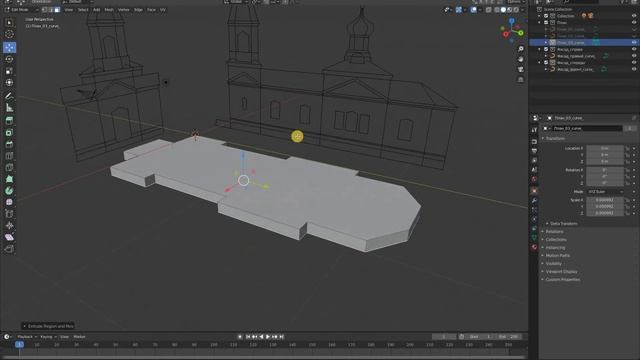The width and height of the screenshot is (640, 360).
Task: Lock the Location X axis
Action: pyautogui.click(x=627, y=149)
